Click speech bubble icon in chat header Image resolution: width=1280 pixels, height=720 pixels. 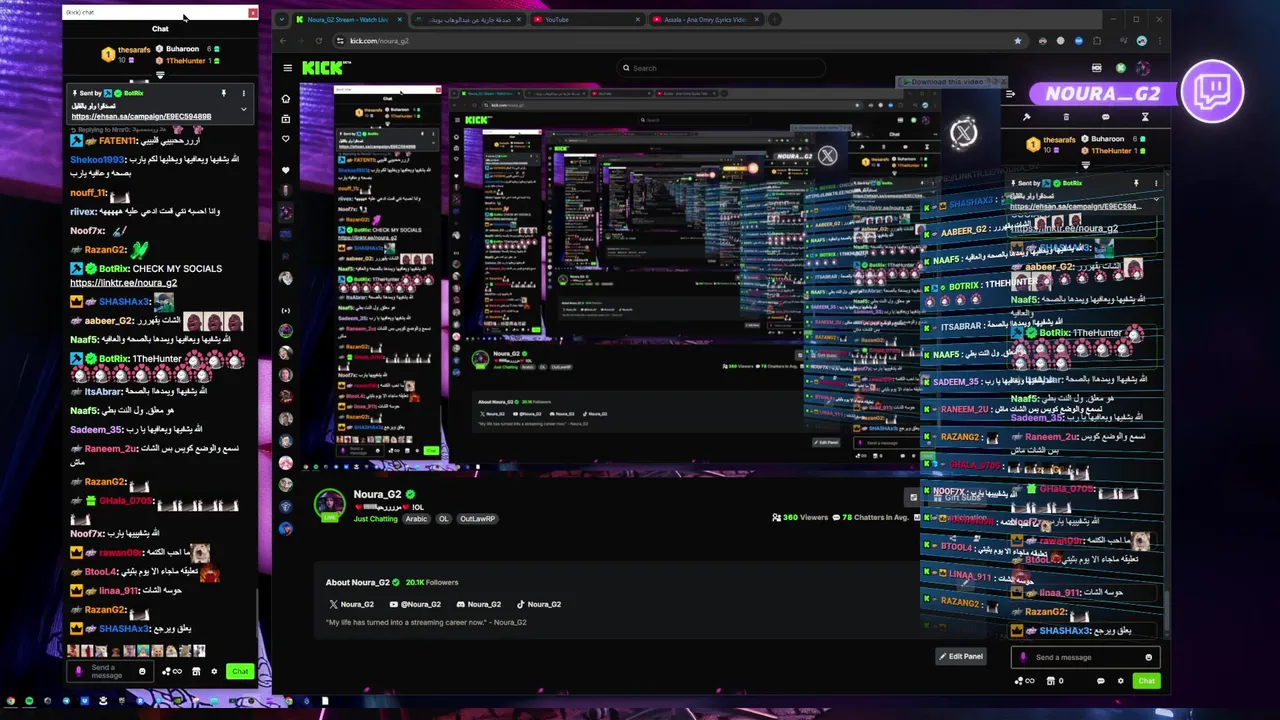tap(1105, 117)
